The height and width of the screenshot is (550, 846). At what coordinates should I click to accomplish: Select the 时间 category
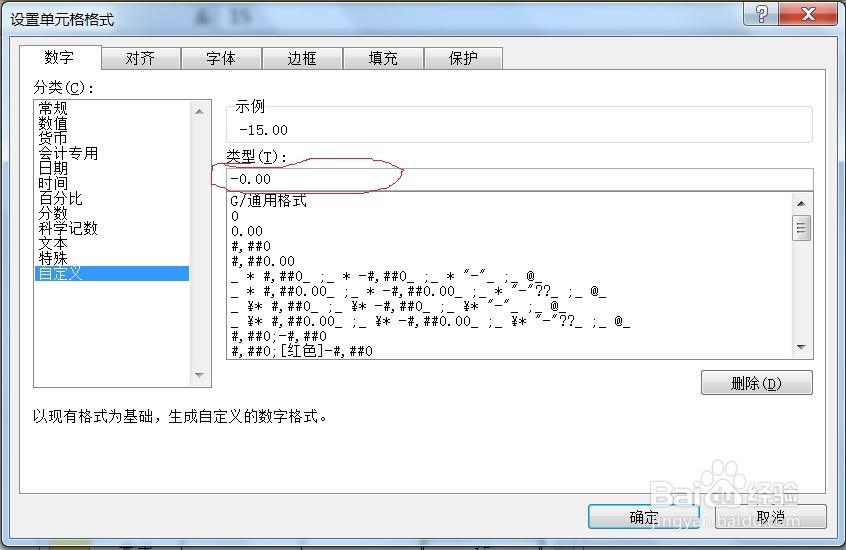tap(112, 184)
